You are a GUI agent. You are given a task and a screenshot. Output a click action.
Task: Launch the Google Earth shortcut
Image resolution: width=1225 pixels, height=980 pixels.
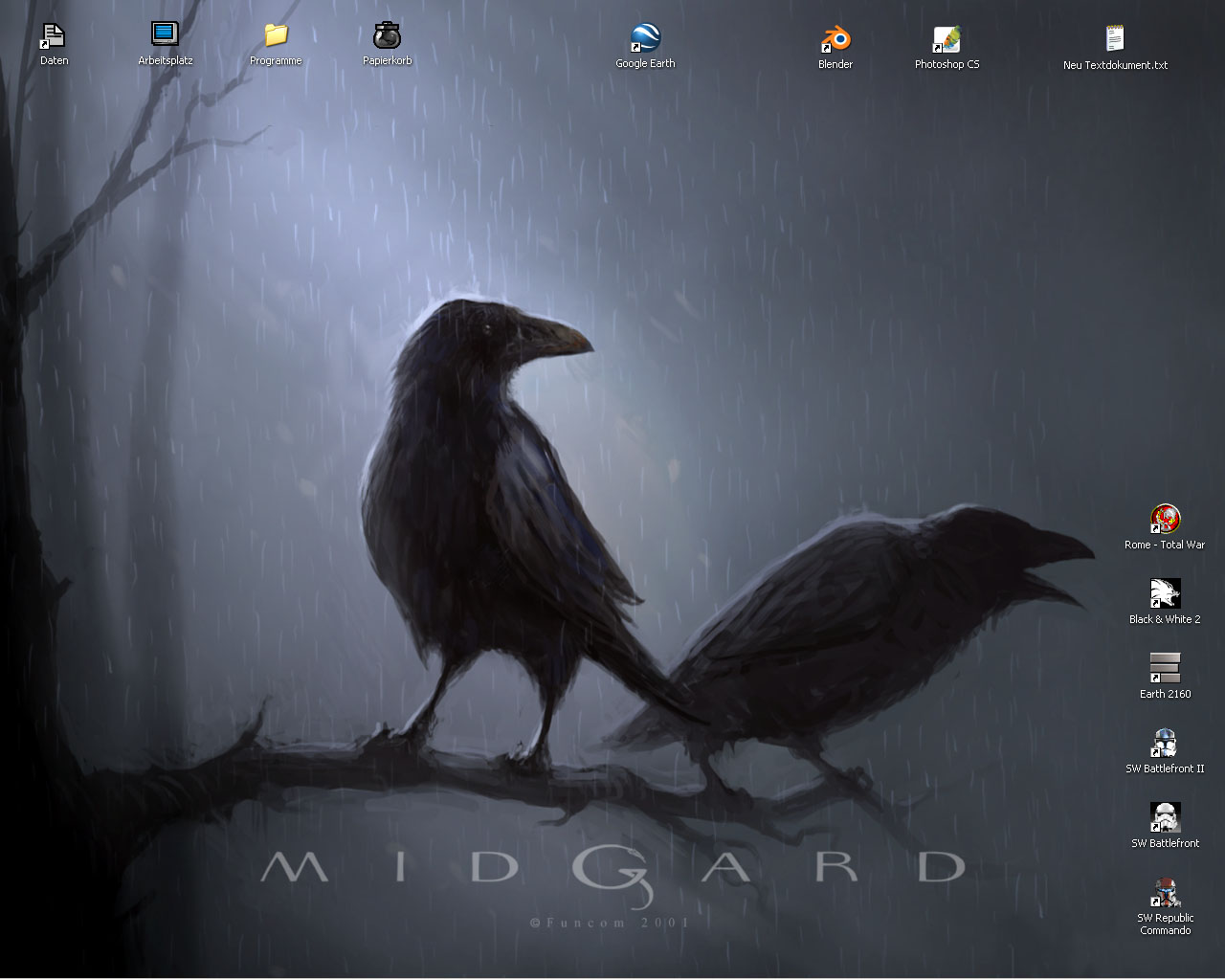pos(645,38)
